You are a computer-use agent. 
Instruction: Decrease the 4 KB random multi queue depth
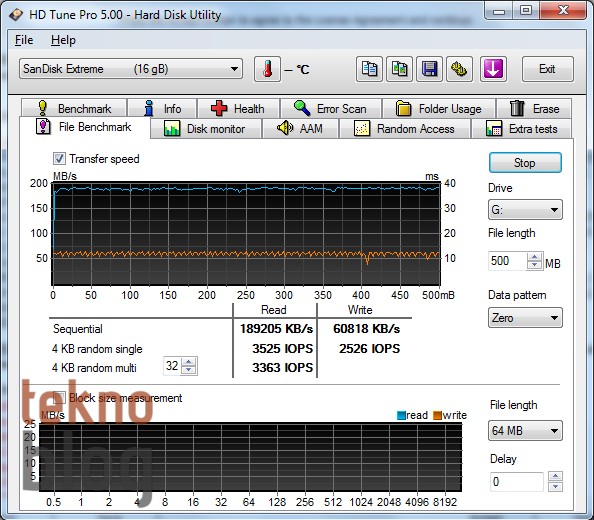pos(189,370)
